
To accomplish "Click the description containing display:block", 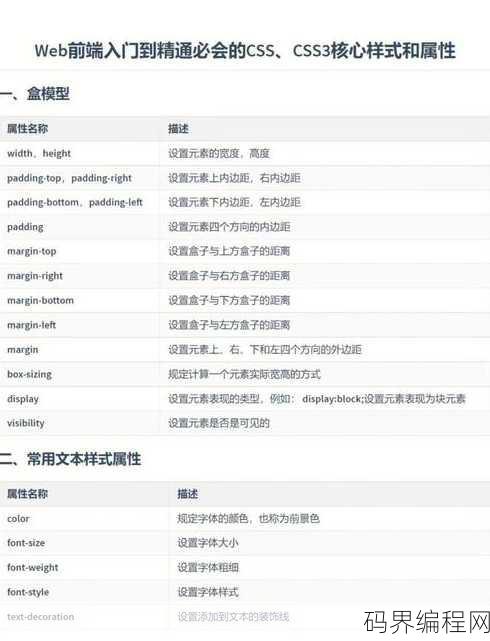I will [x=317, y=399].
